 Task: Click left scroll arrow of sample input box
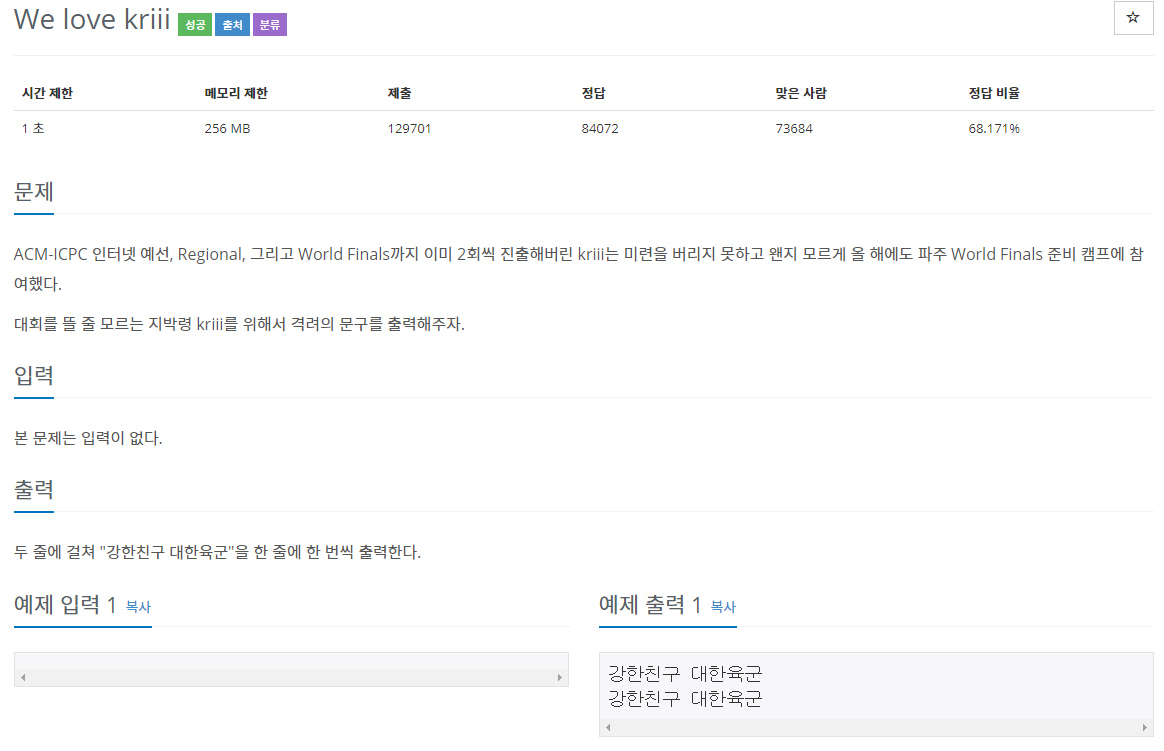click(x=23, y=678)
